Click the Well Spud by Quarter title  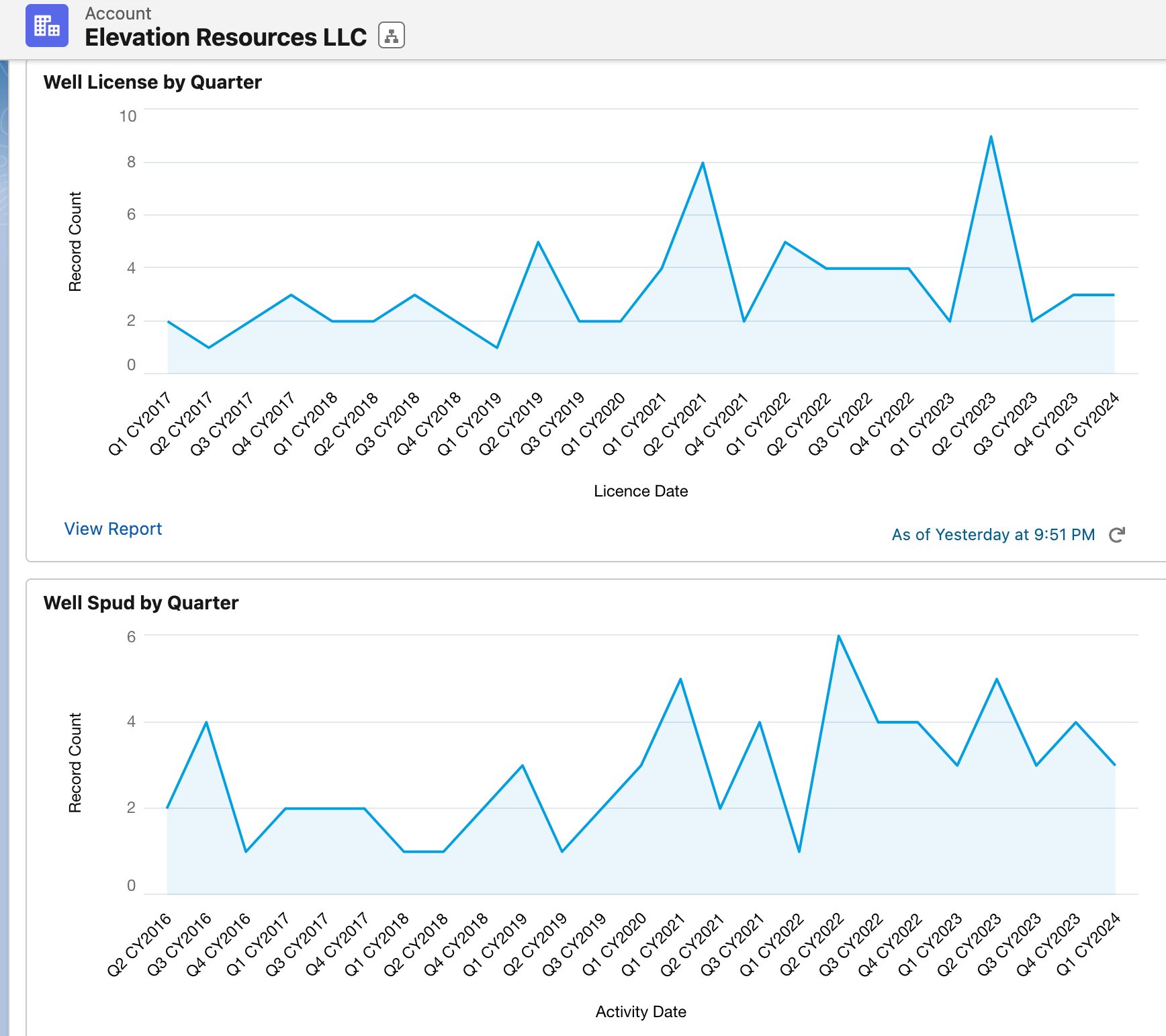(x=141, y=603)
